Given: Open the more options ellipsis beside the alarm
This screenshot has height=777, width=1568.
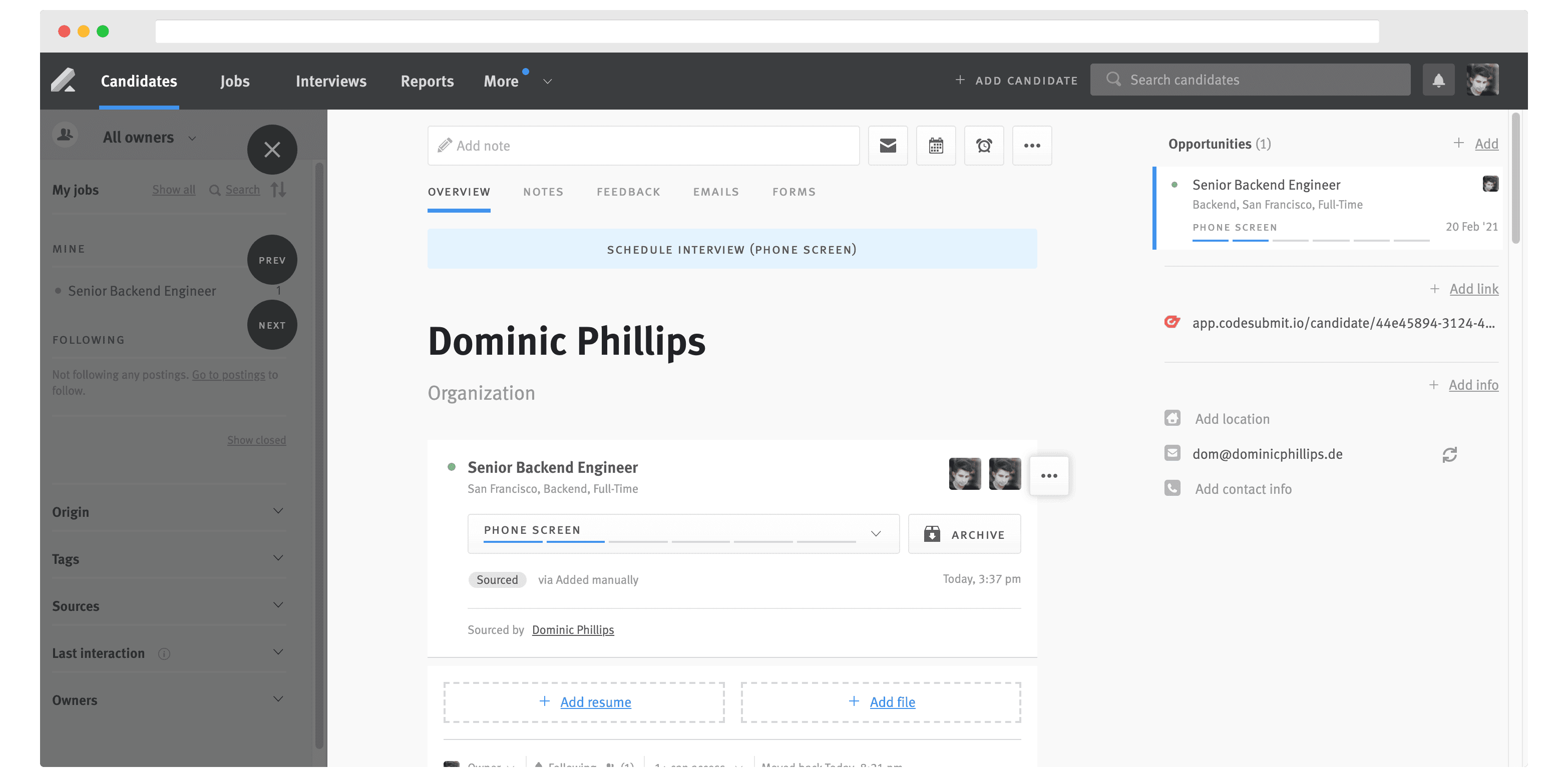Looking at the screenshot, I should tap(1032, 146).
